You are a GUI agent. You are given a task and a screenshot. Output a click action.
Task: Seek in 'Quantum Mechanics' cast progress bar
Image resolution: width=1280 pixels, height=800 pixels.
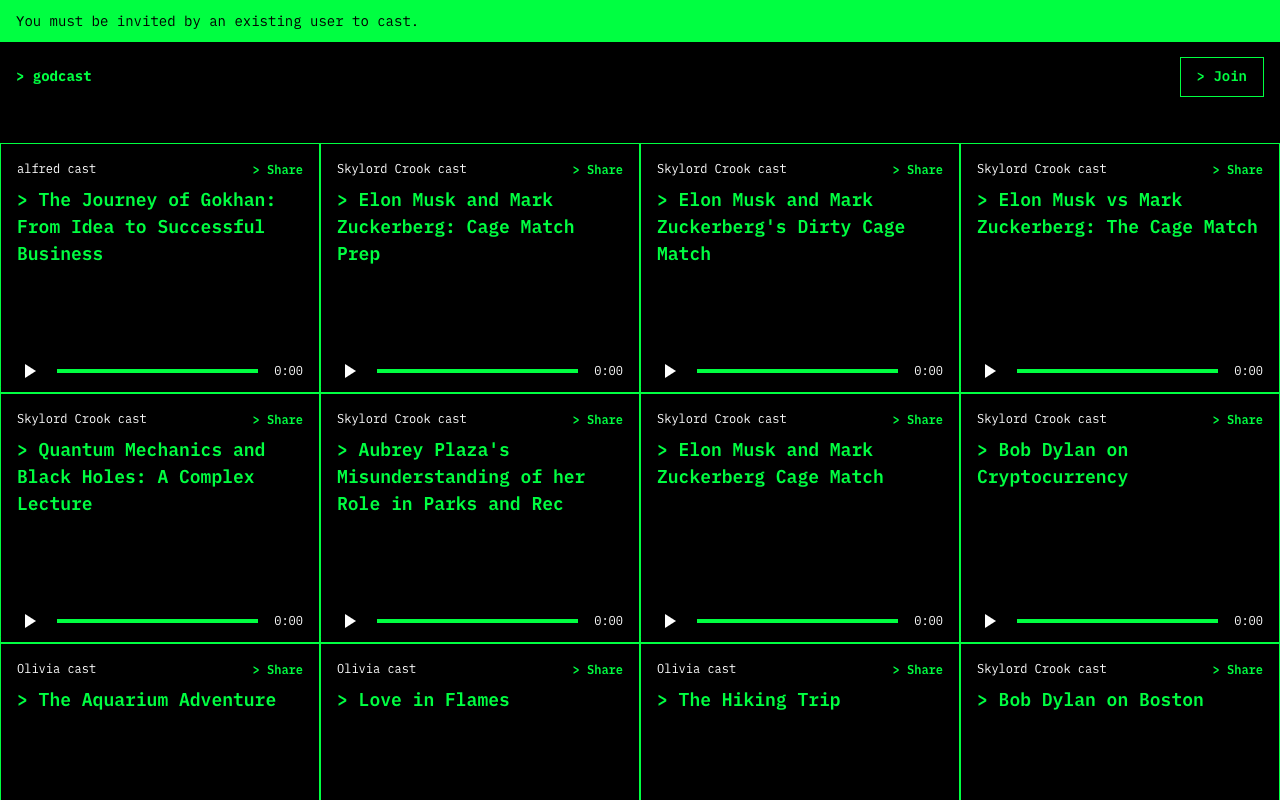(157, 621)
